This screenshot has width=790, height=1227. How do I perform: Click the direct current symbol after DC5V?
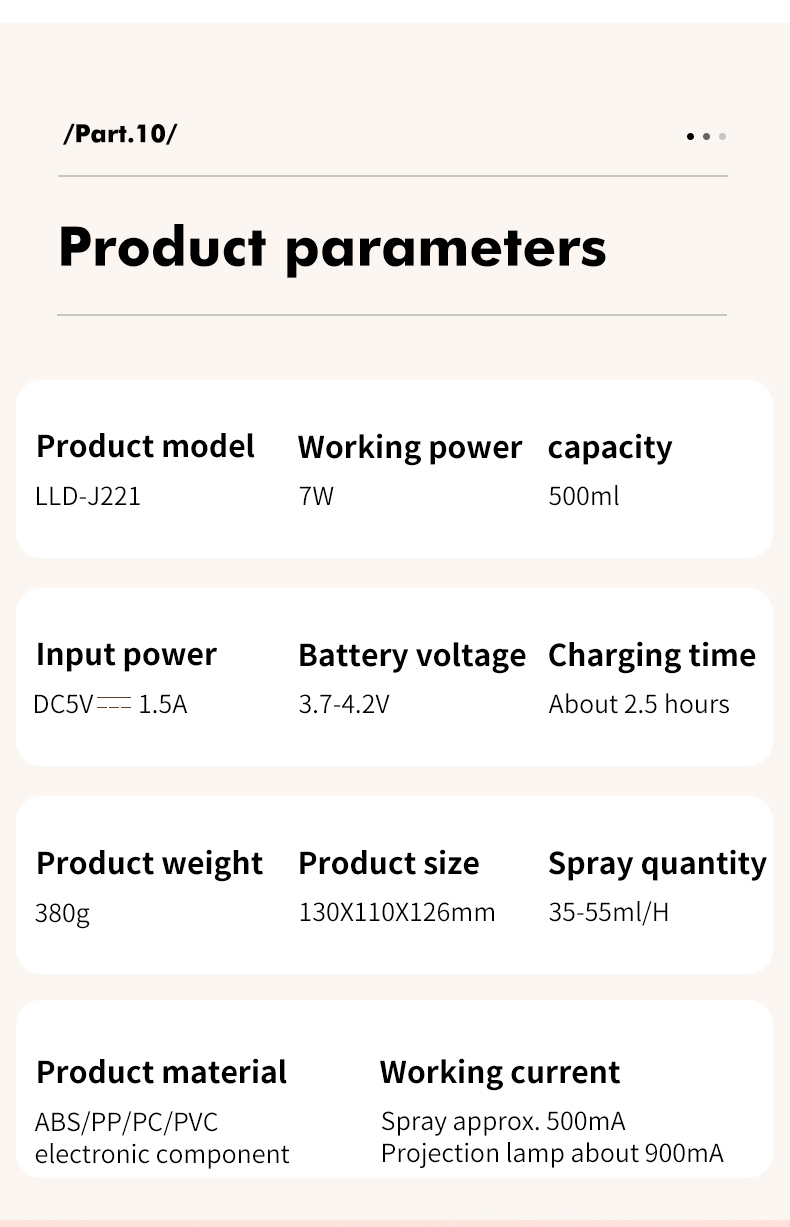coord(114,704)
